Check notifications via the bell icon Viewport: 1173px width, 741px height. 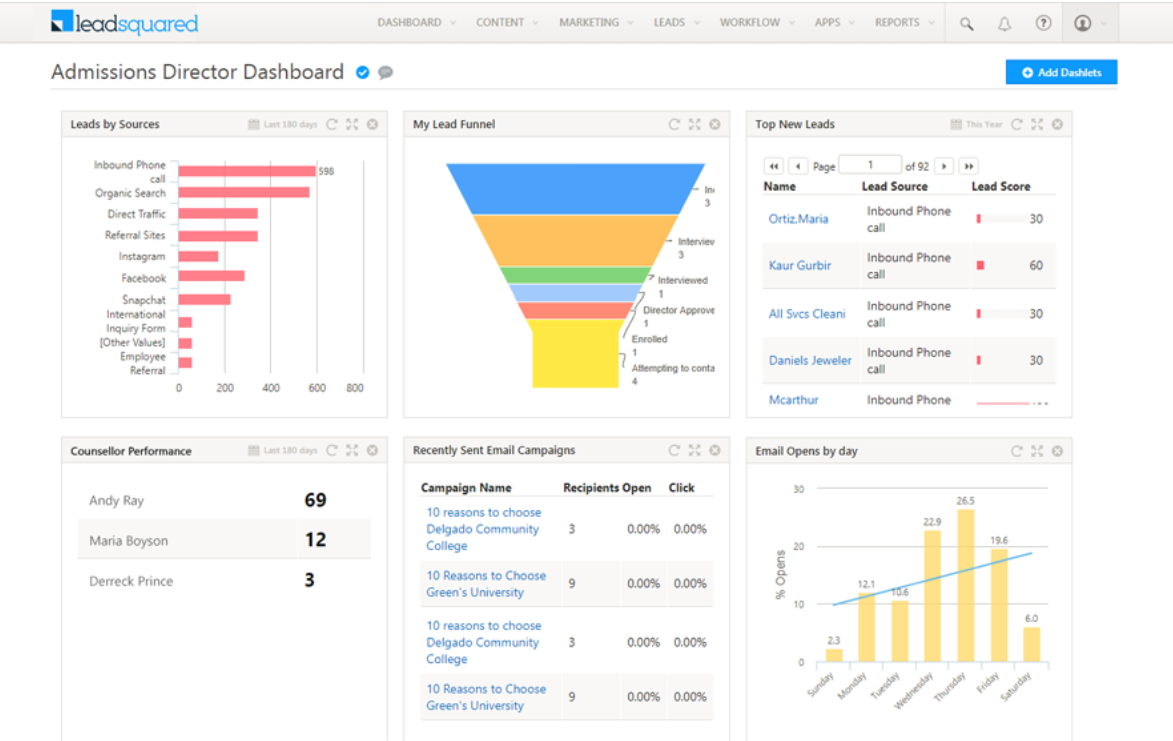pos(1004,22)
